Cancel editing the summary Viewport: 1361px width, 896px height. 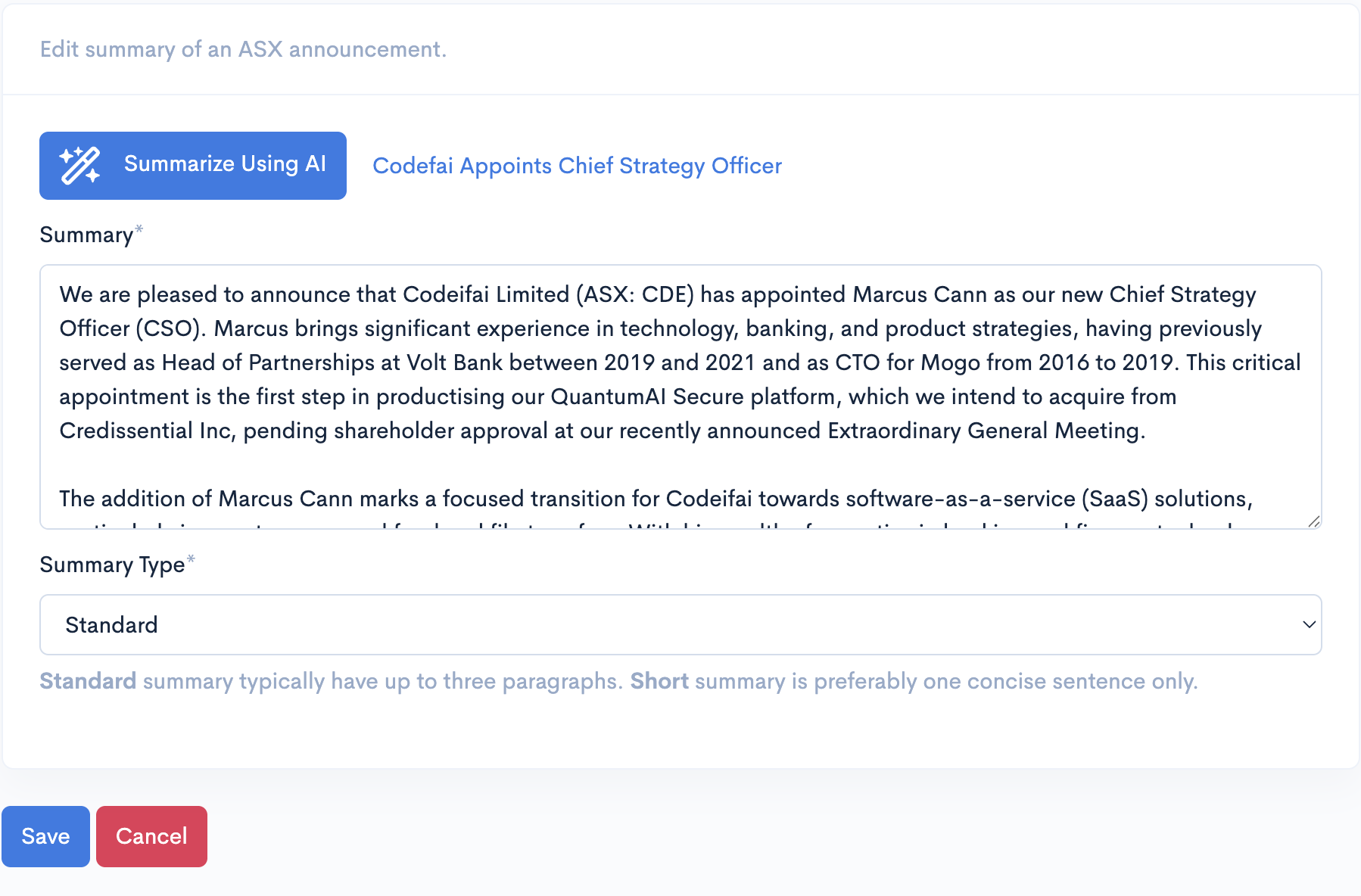(151, 836)
